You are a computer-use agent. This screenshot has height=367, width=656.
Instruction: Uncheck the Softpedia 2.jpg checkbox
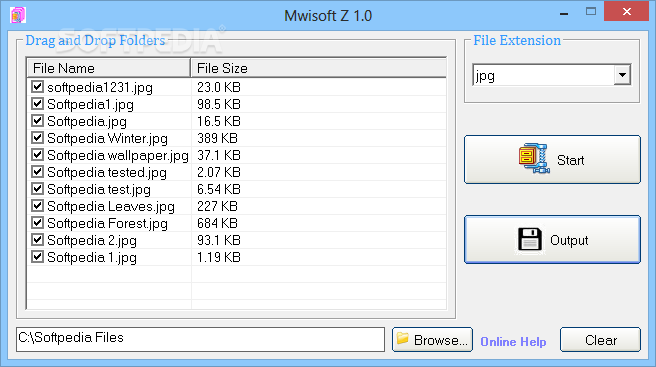(x=38, y=240)
